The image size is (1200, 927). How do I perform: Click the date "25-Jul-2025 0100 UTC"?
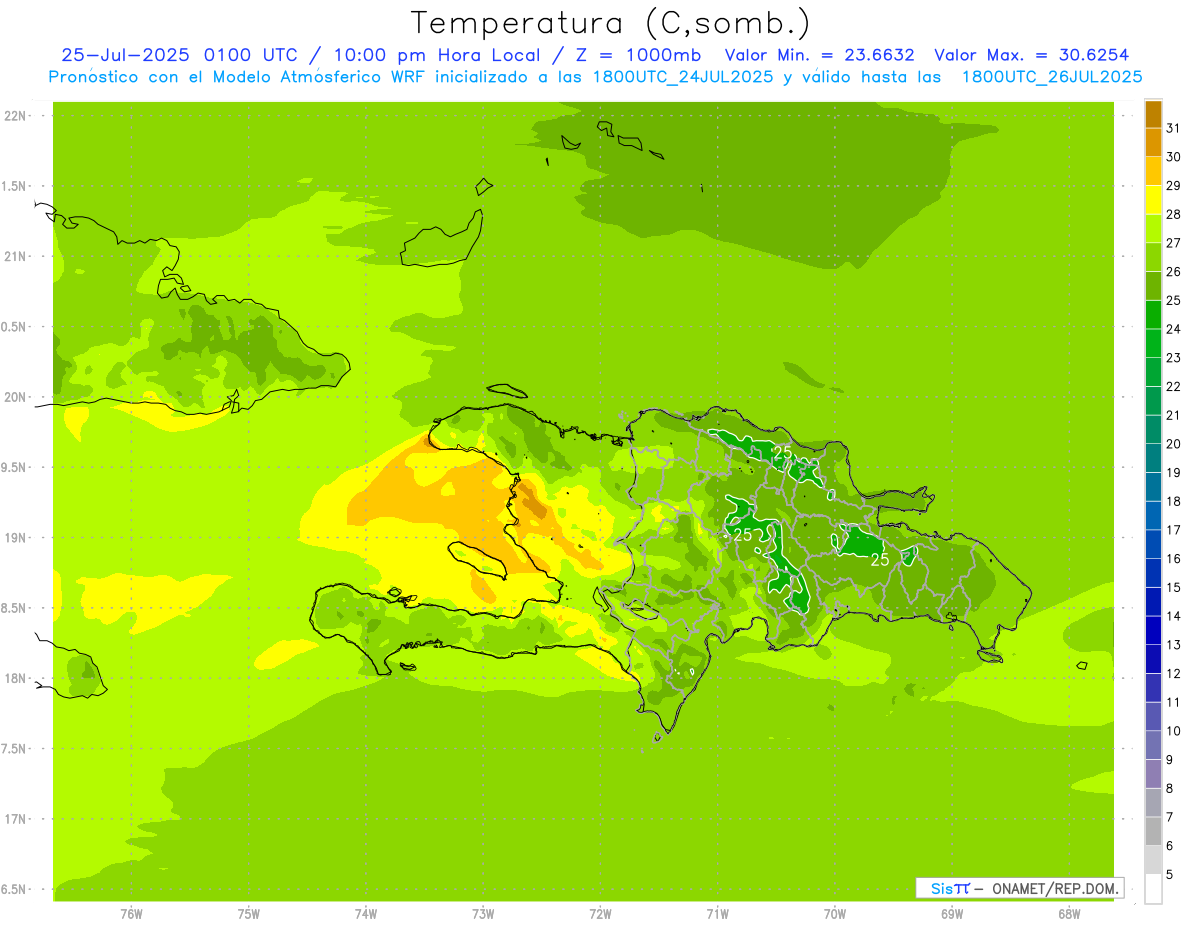(179, 55)
